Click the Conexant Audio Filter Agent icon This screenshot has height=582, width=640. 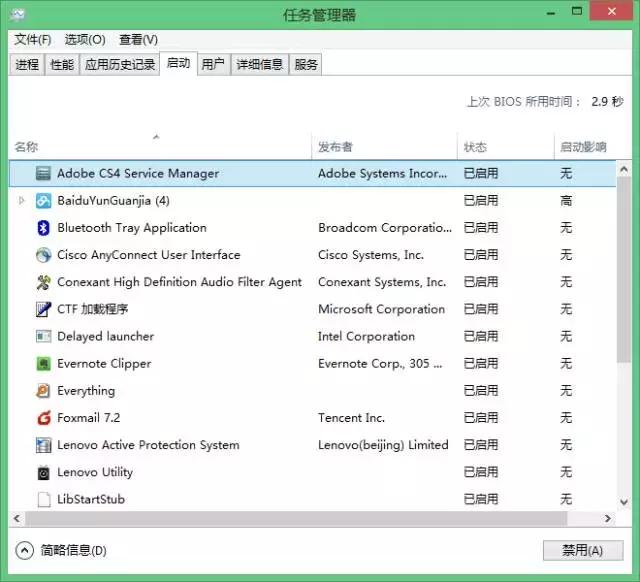point(43,282)
